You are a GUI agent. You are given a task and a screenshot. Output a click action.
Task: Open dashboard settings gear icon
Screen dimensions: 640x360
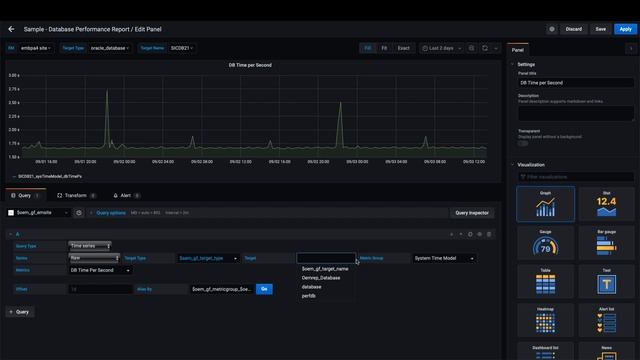coord(552,29)
